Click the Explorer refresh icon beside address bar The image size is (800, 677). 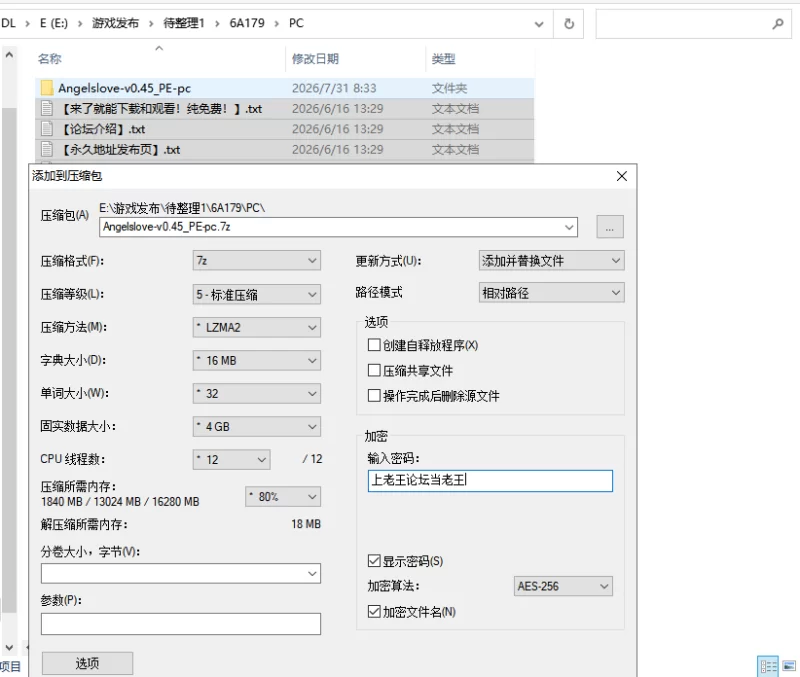[x=569, y=23]
